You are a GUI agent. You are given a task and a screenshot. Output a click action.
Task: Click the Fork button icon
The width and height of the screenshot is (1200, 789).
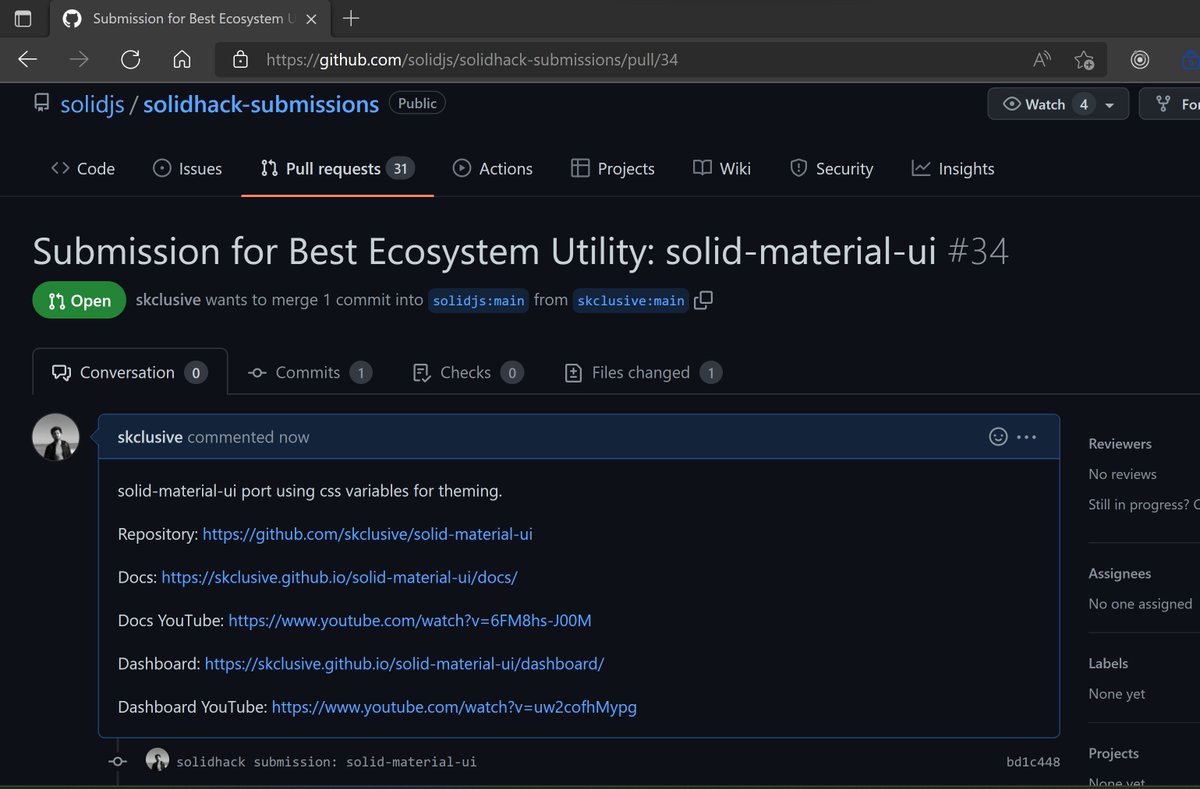click(1163, 104)
